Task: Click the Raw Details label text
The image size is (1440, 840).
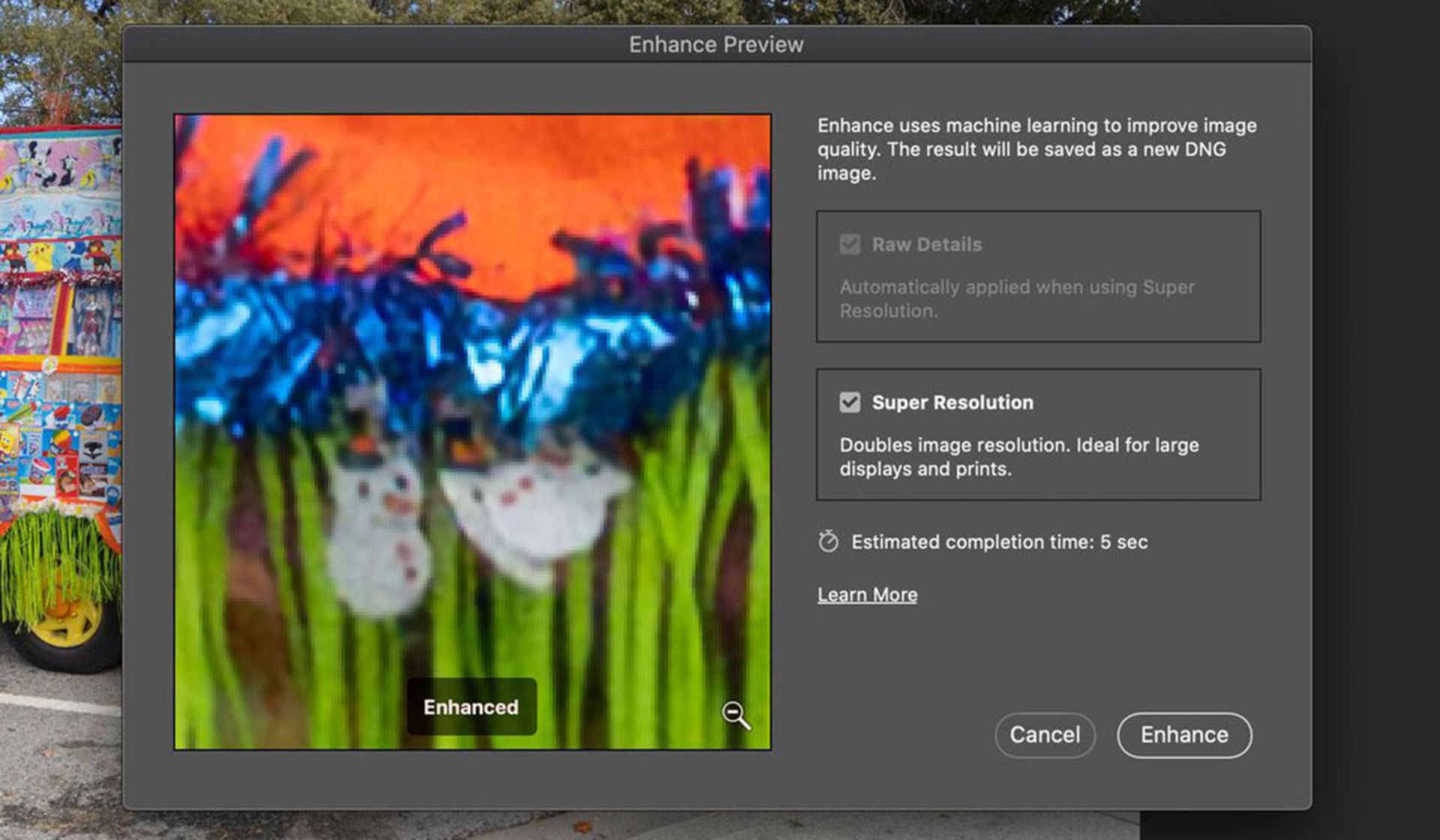Action: click(x=926, y=244)
